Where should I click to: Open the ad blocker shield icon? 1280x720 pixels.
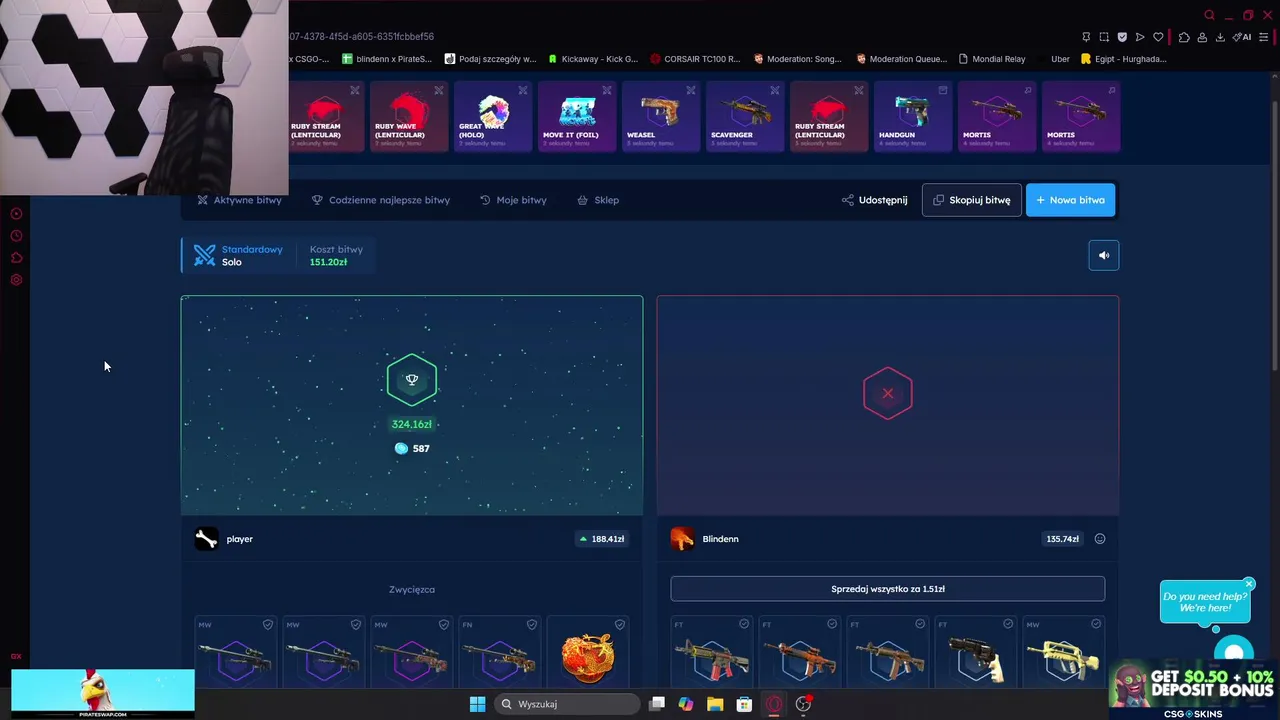[x=1122, y=37]
